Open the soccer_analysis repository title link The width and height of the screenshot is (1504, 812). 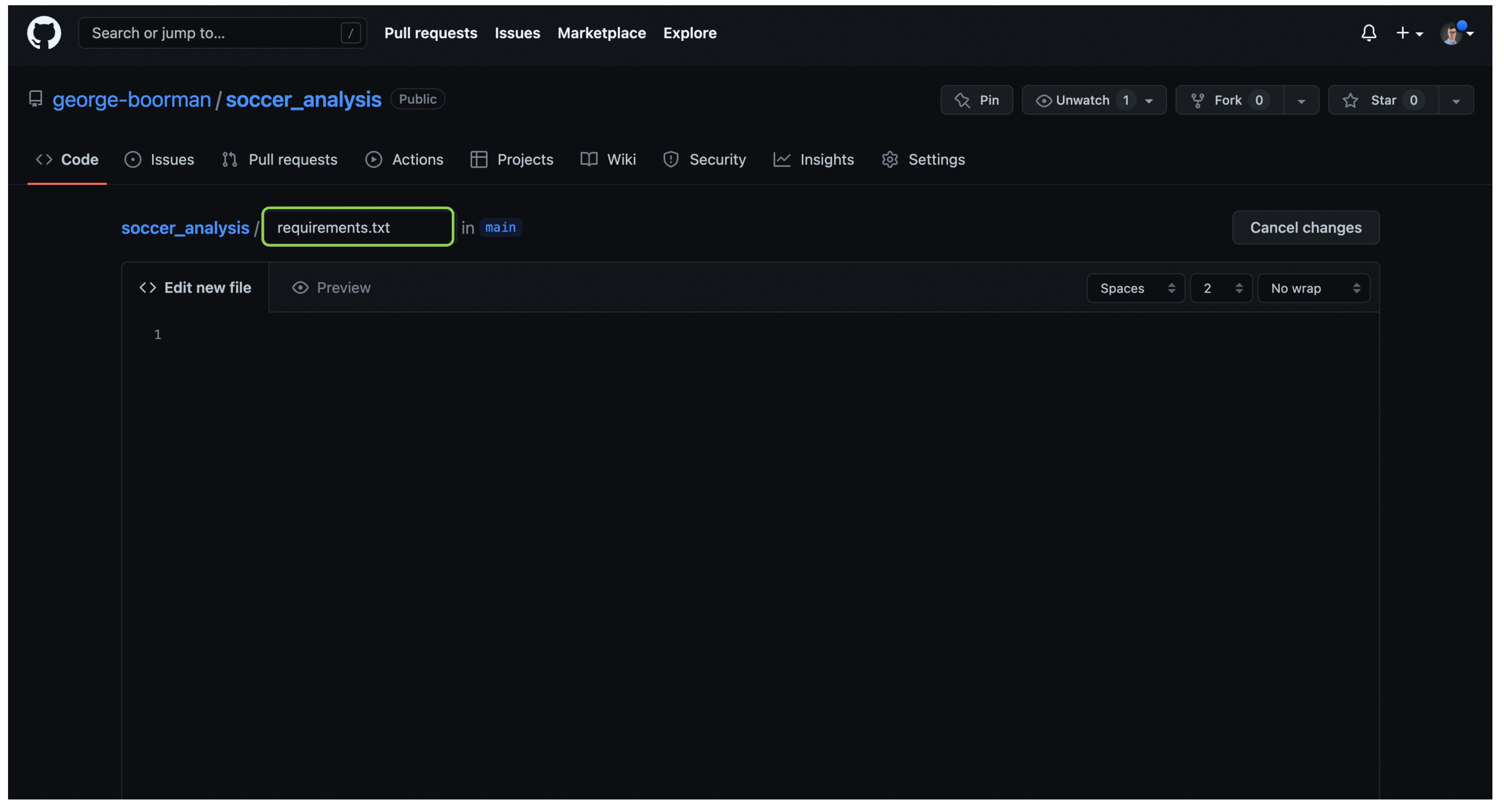[x=304, y=99]
